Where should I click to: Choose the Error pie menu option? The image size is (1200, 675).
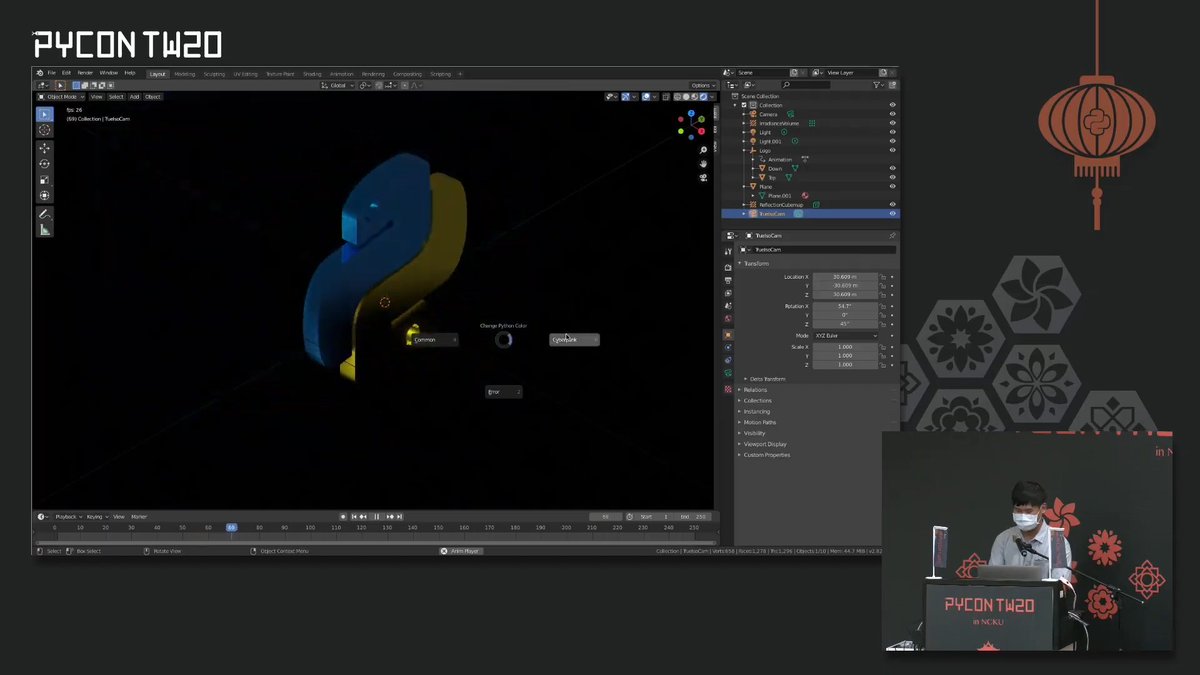click(x=503, y=392)
